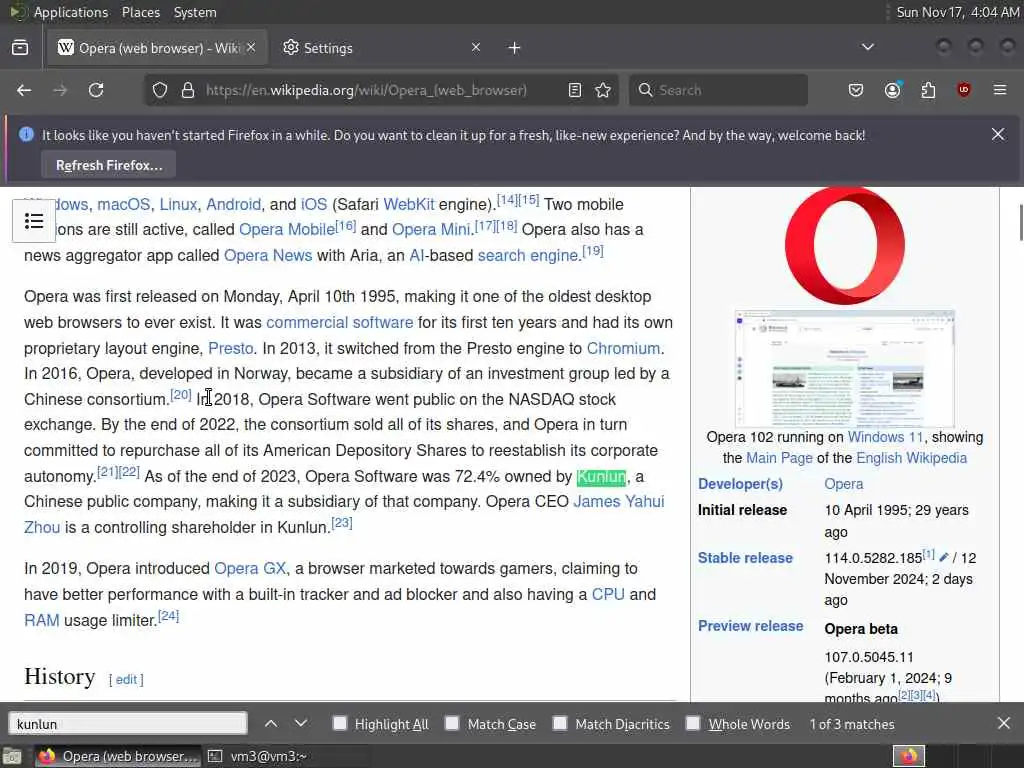Close the Opera Wikipedia tab
The width and height of the screenshot is (1024, 768).
pyautogui.click(x=251, y=47)
